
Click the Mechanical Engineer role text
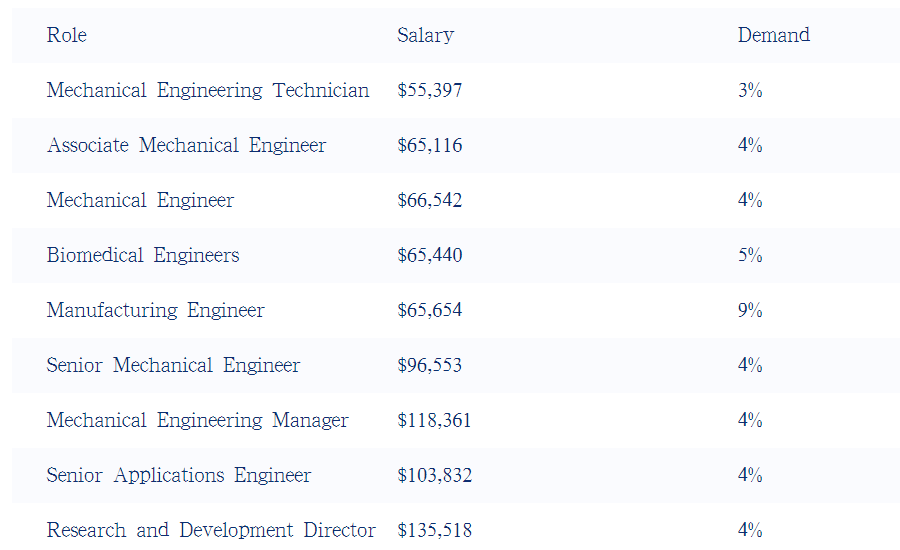pyautogui.click(x=140, y=200)
